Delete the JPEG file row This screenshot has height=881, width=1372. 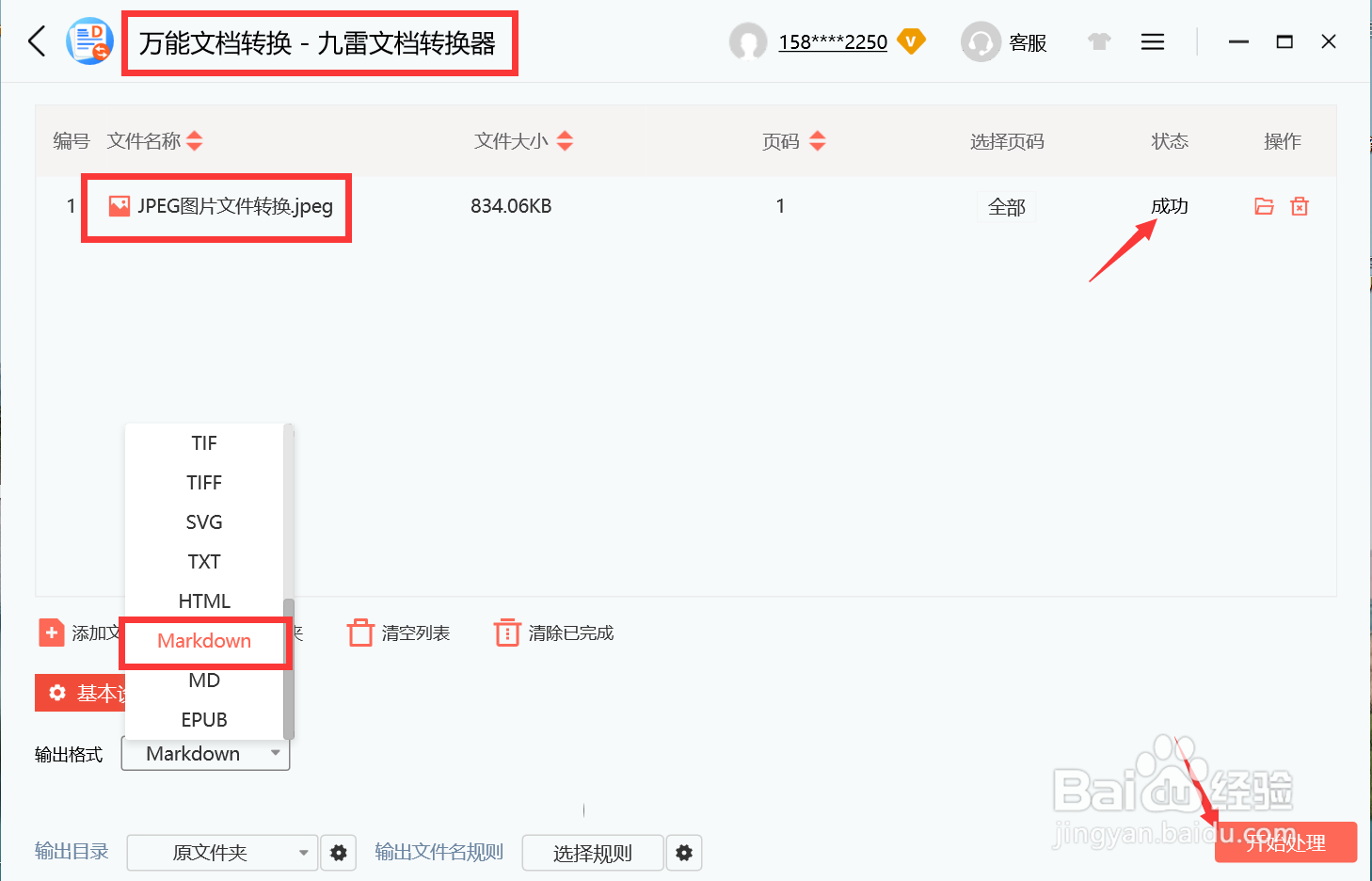click(1300, 206)
